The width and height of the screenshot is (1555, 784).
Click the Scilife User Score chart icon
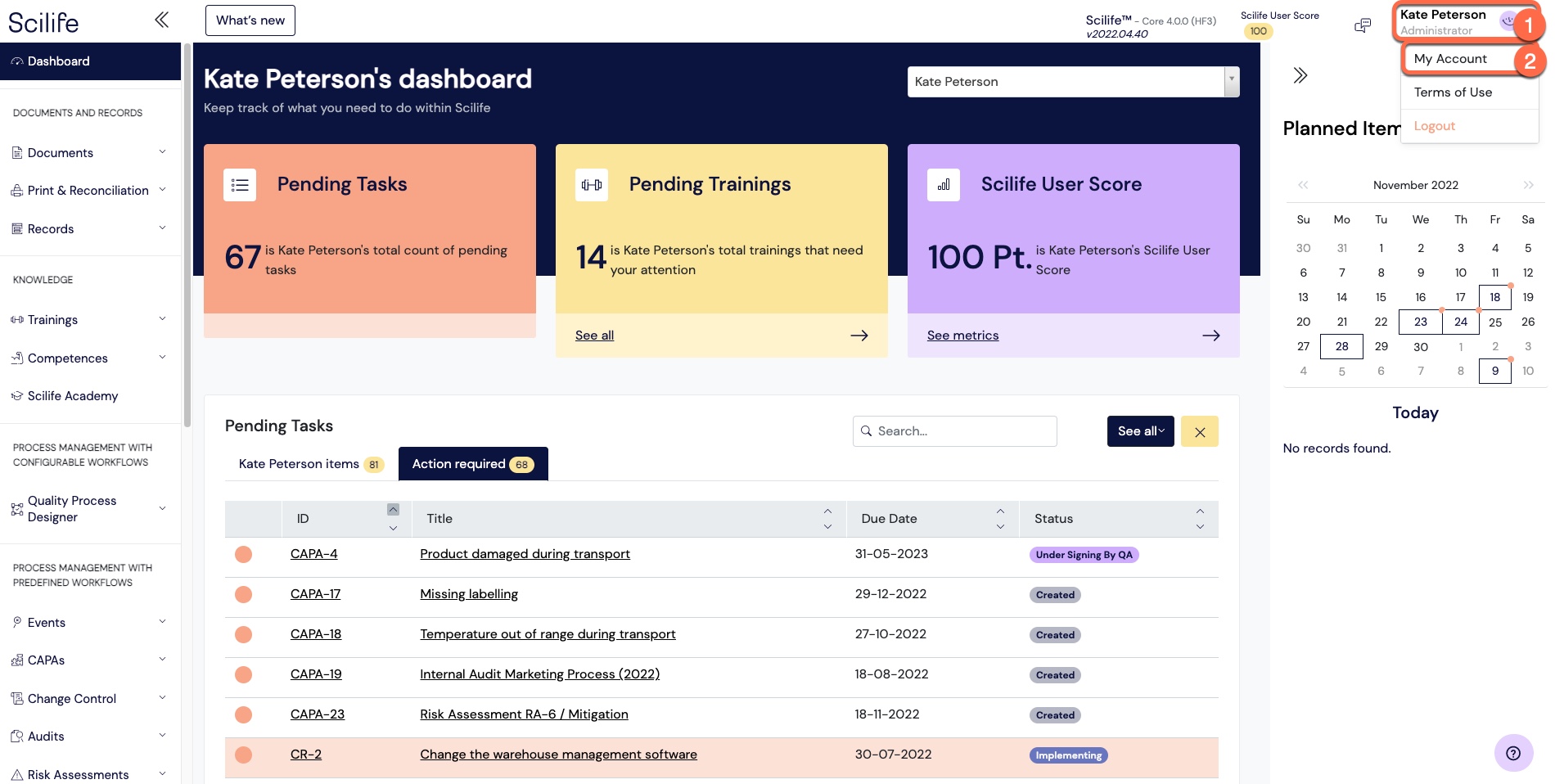944,185
